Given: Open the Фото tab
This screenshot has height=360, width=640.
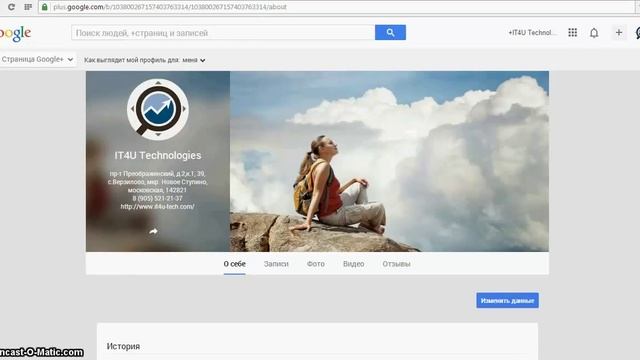Looking at the screenshot, I should point(316,264).
